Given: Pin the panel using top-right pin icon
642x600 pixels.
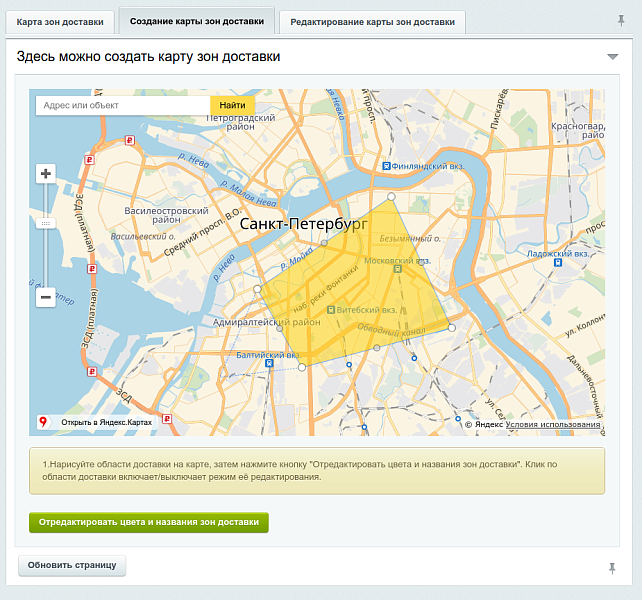Looking at the screenshot, I should pos(620,20).
